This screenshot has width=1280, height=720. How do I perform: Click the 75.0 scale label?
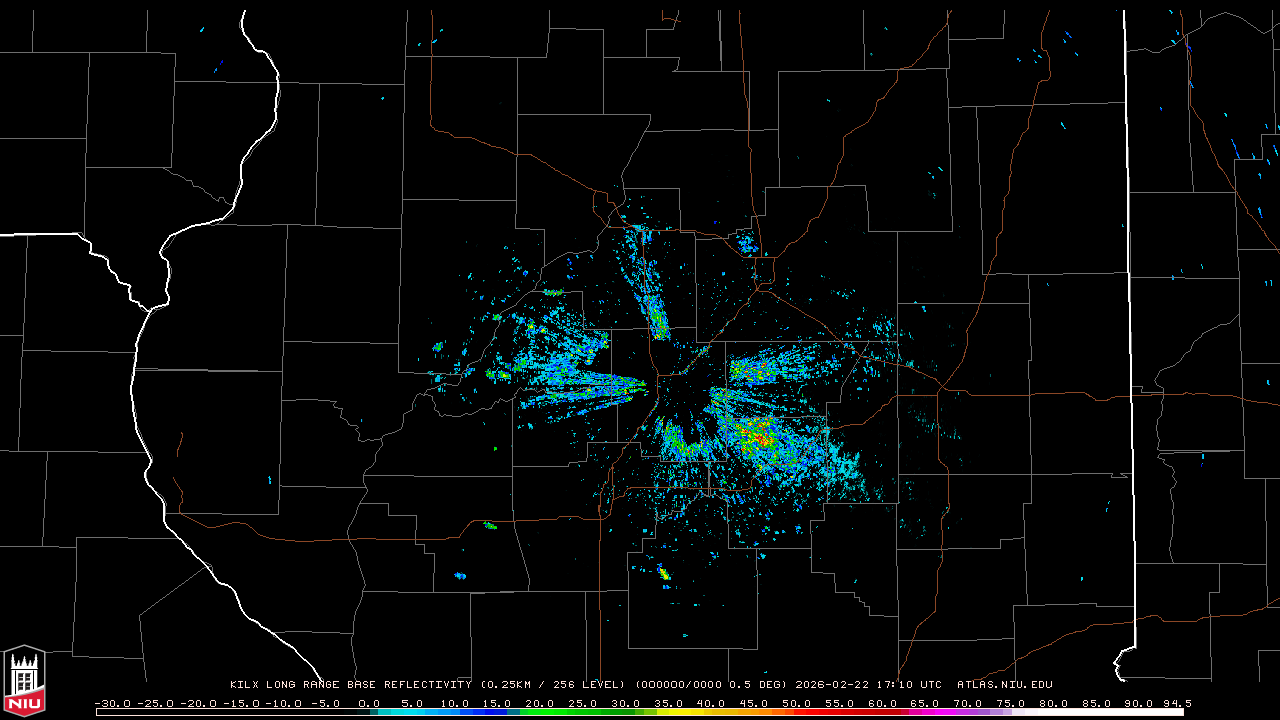[x=1011, y=703]
